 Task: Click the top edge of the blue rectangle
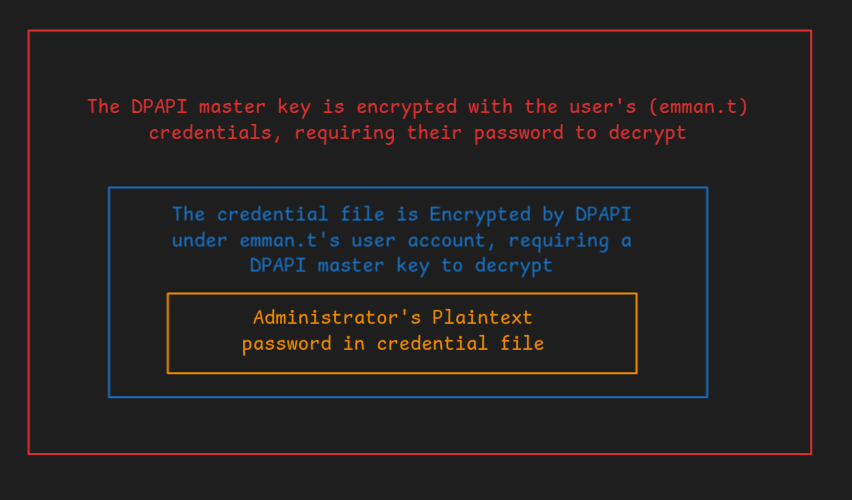(408, 188)
